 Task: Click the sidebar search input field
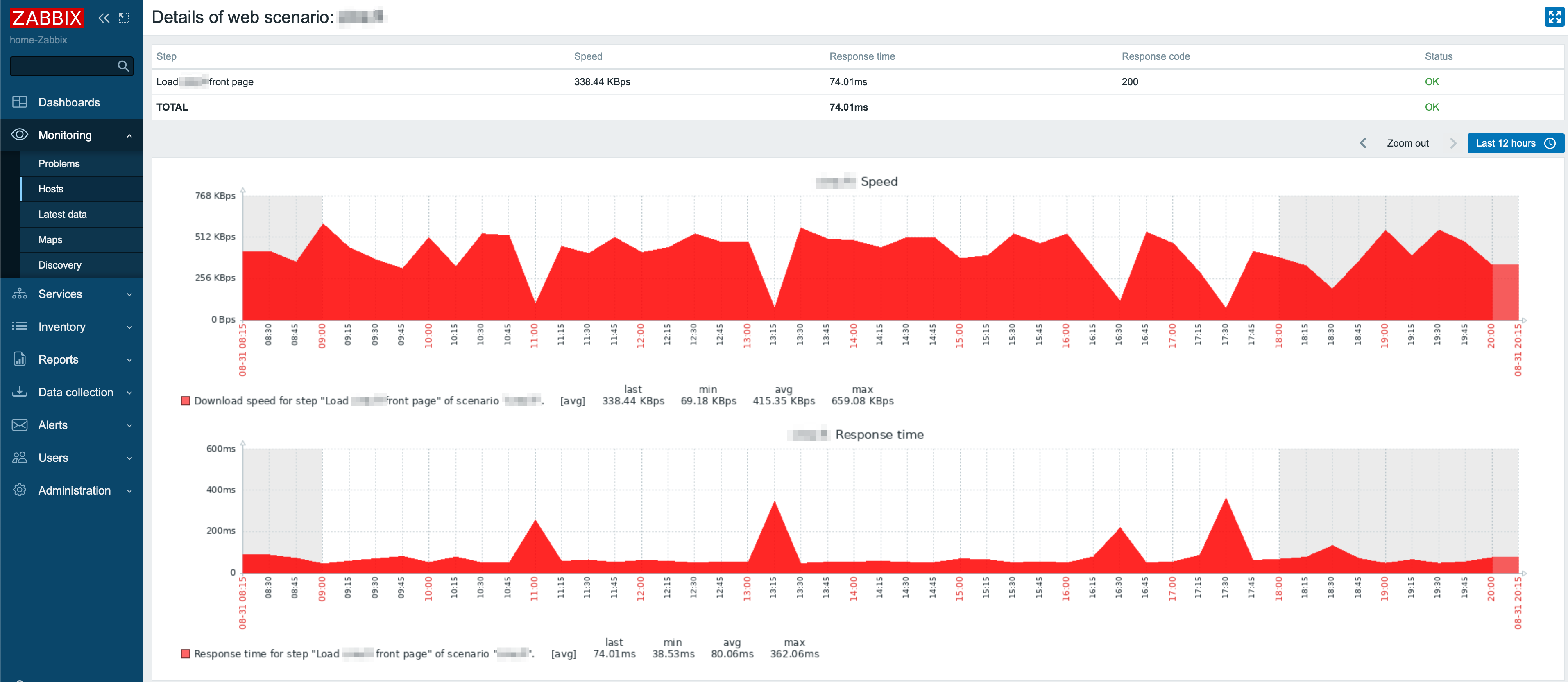click(x=61, y=66)
